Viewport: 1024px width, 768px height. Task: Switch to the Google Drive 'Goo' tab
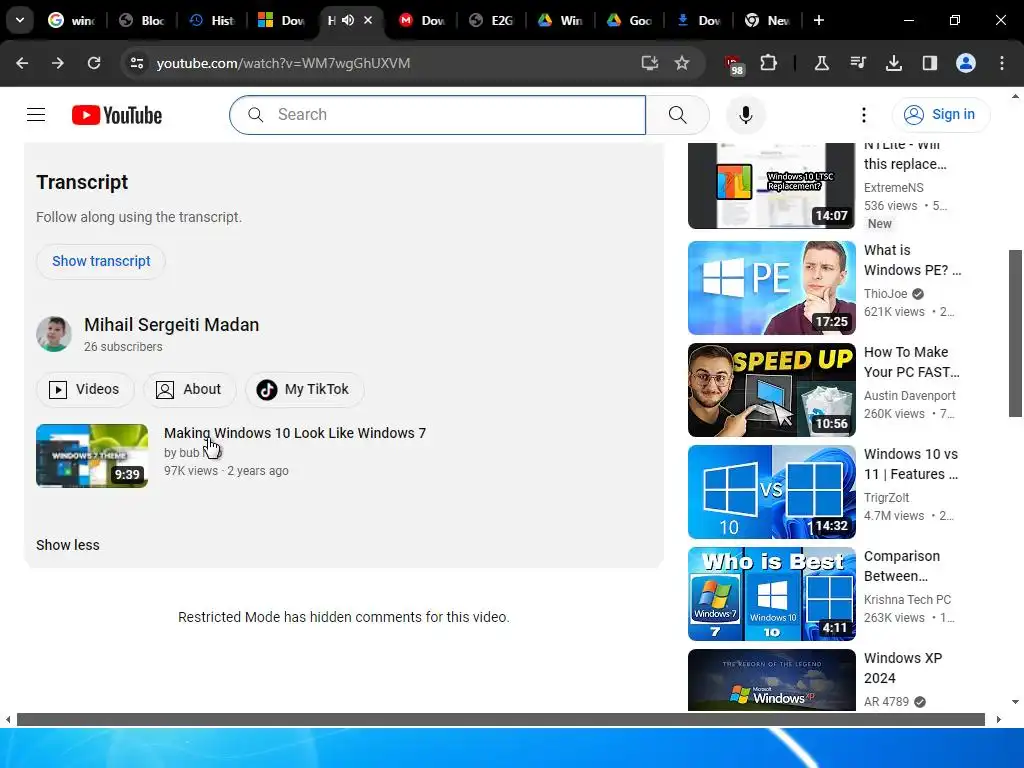click(630, 20)
